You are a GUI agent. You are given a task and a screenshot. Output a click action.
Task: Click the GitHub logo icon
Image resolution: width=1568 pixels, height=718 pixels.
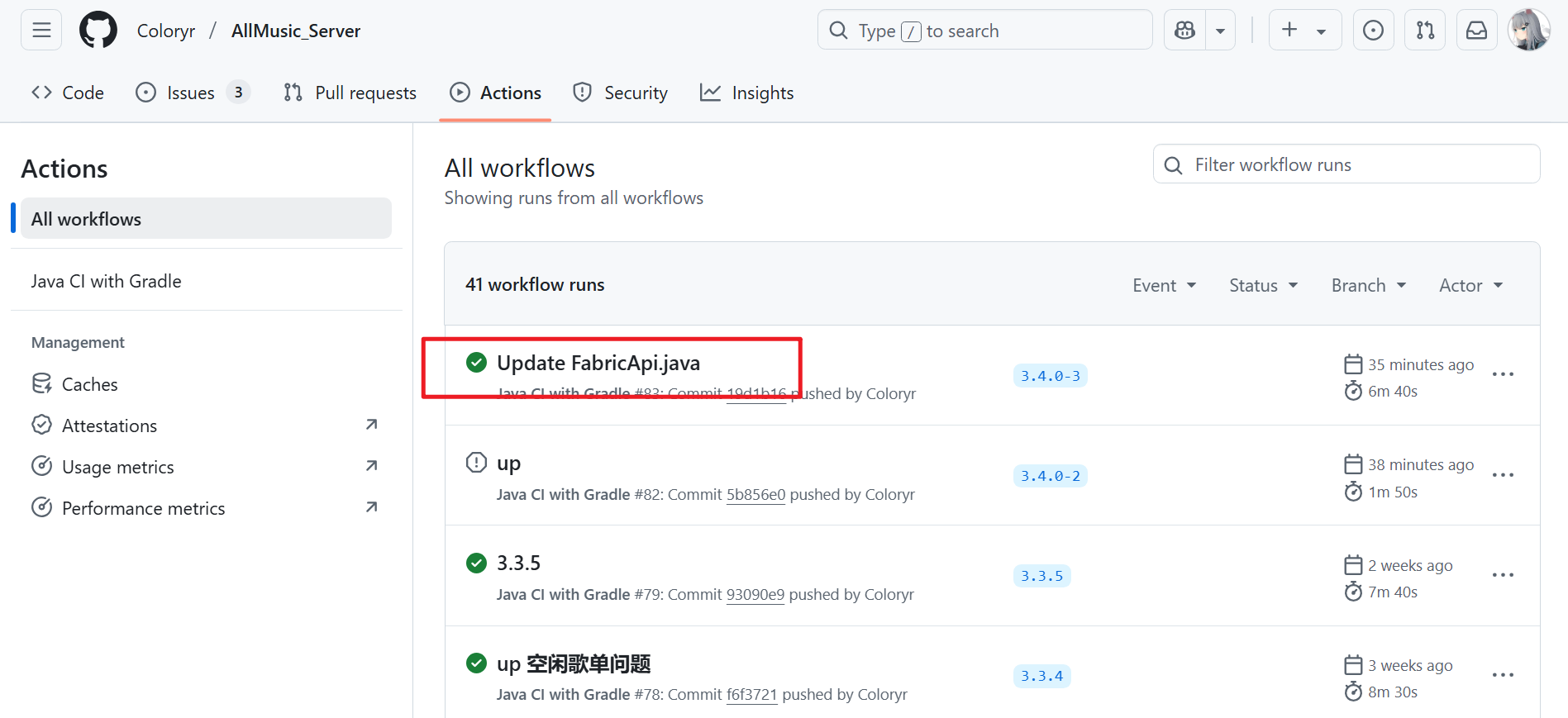[98, 31]
